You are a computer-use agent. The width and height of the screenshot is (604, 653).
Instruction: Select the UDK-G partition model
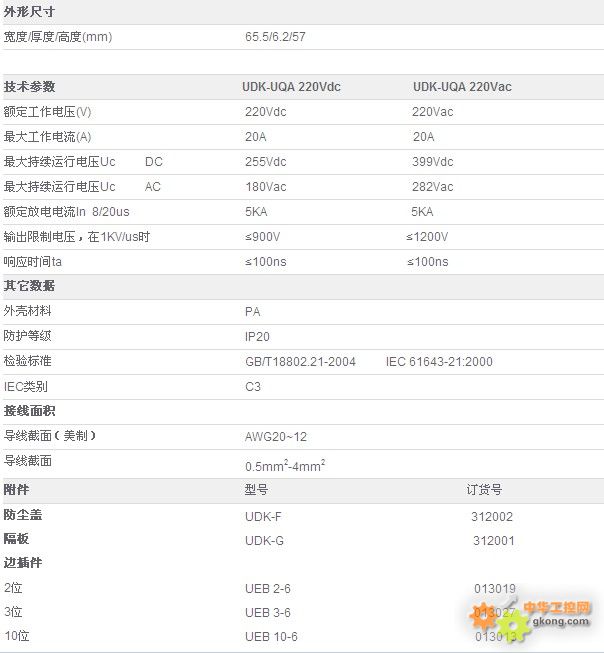pos(265,541)
